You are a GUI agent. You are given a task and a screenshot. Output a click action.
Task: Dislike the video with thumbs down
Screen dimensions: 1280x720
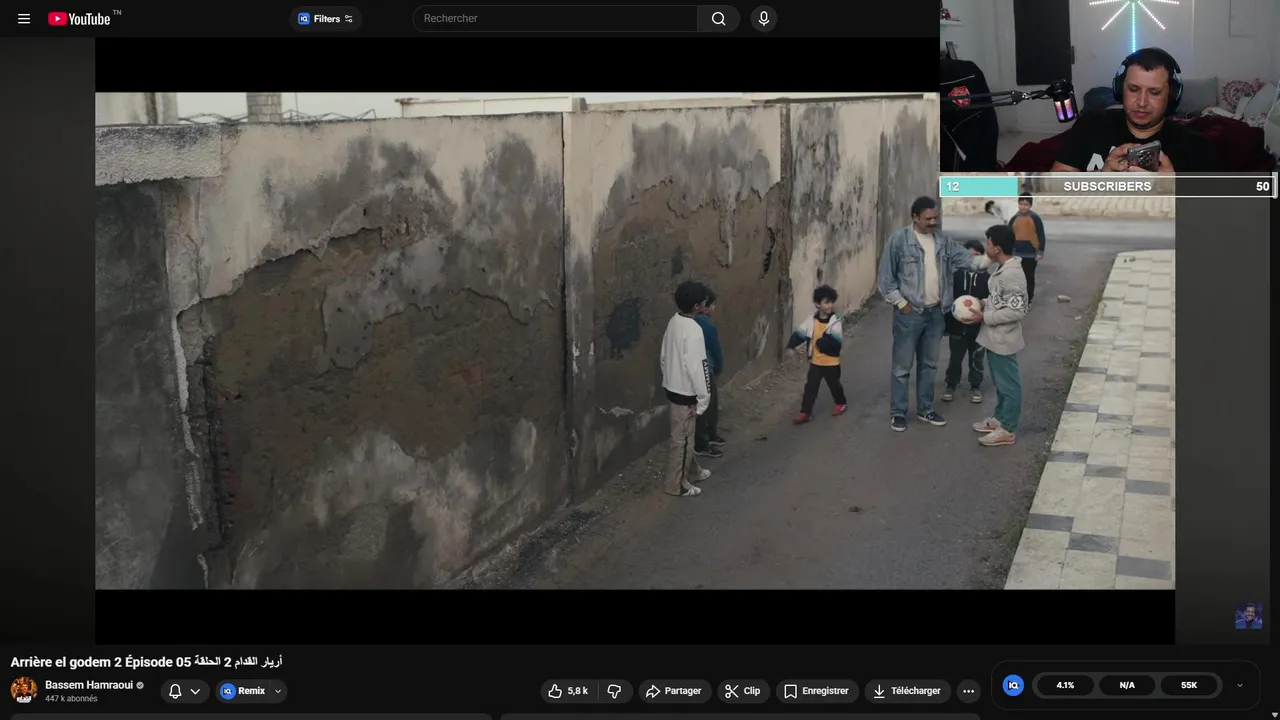(x=614, y=691)
